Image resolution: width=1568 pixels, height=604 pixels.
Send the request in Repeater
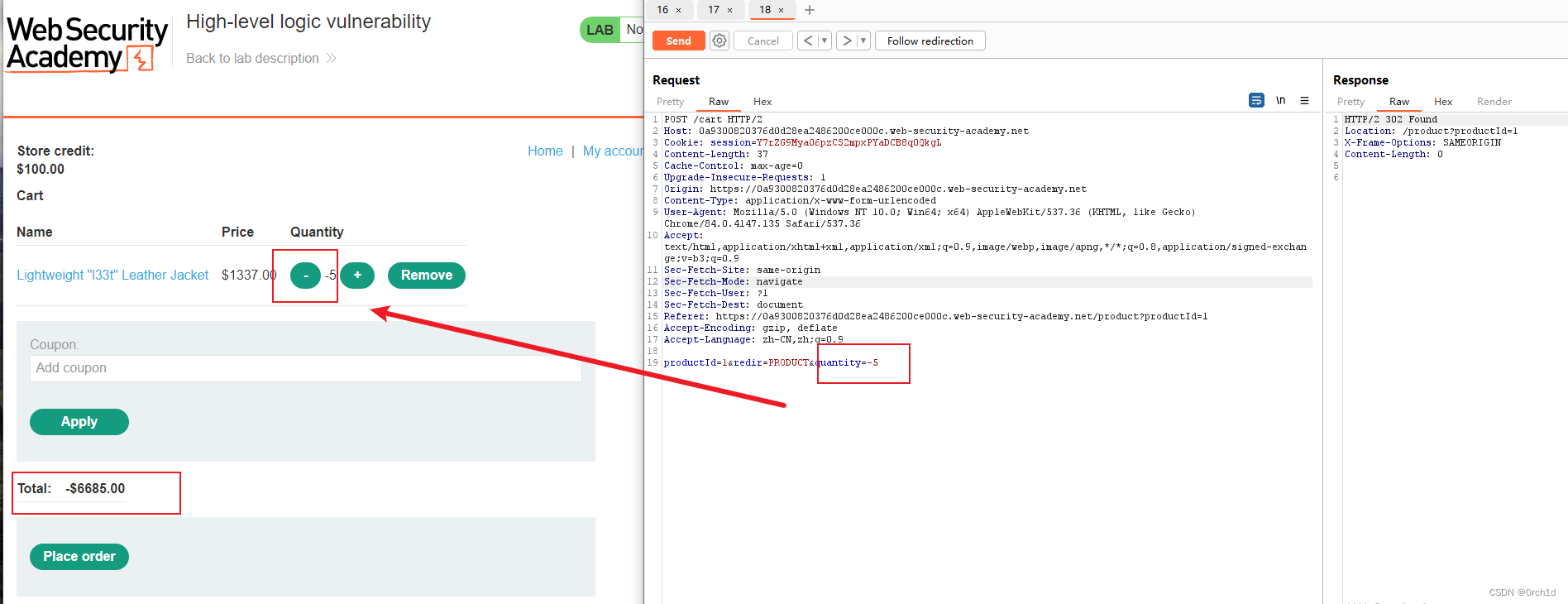pyautogui.click(x=679, y=41)
